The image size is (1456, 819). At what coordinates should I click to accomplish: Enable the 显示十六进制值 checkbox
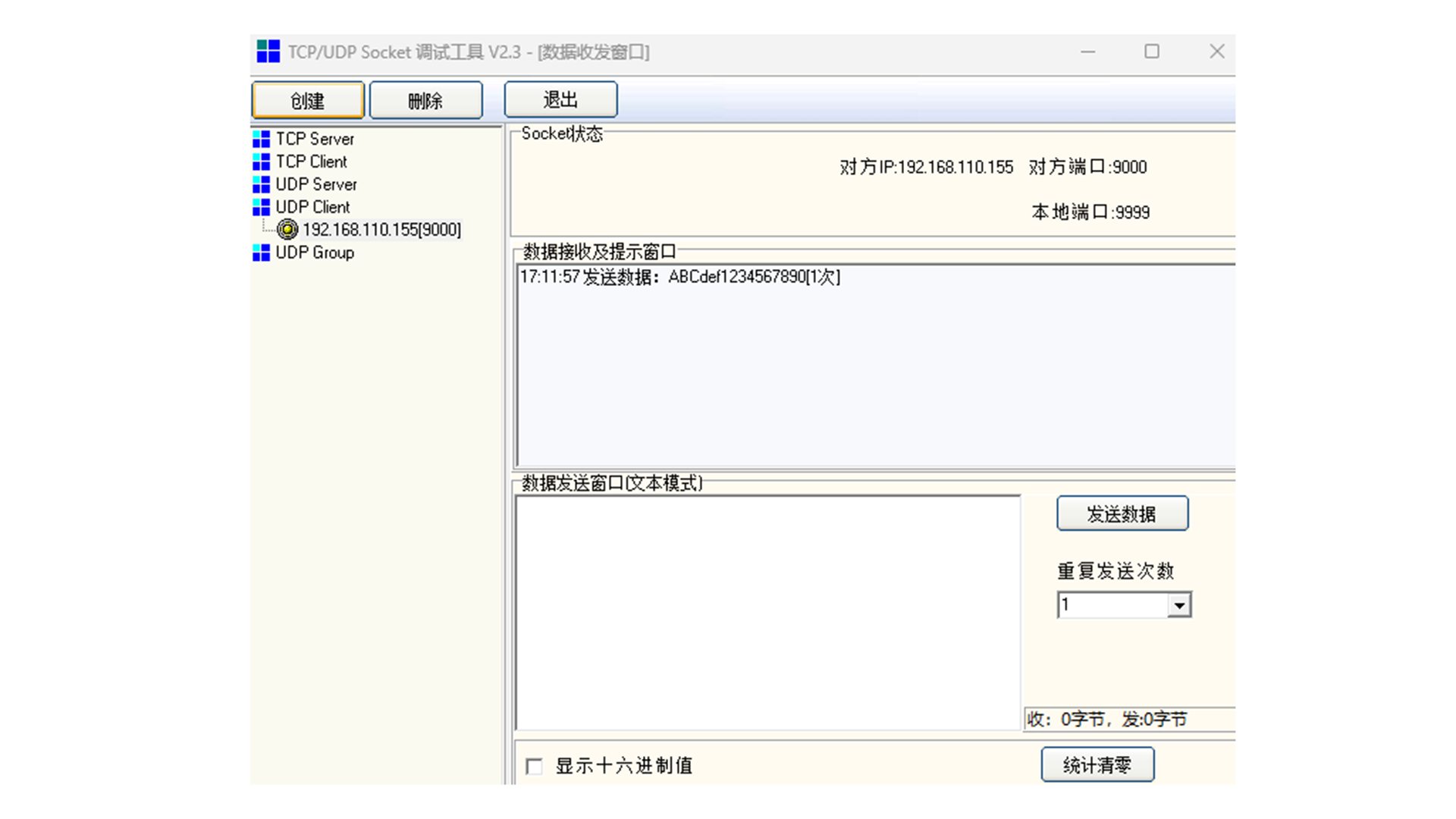[x=535, y=766]
